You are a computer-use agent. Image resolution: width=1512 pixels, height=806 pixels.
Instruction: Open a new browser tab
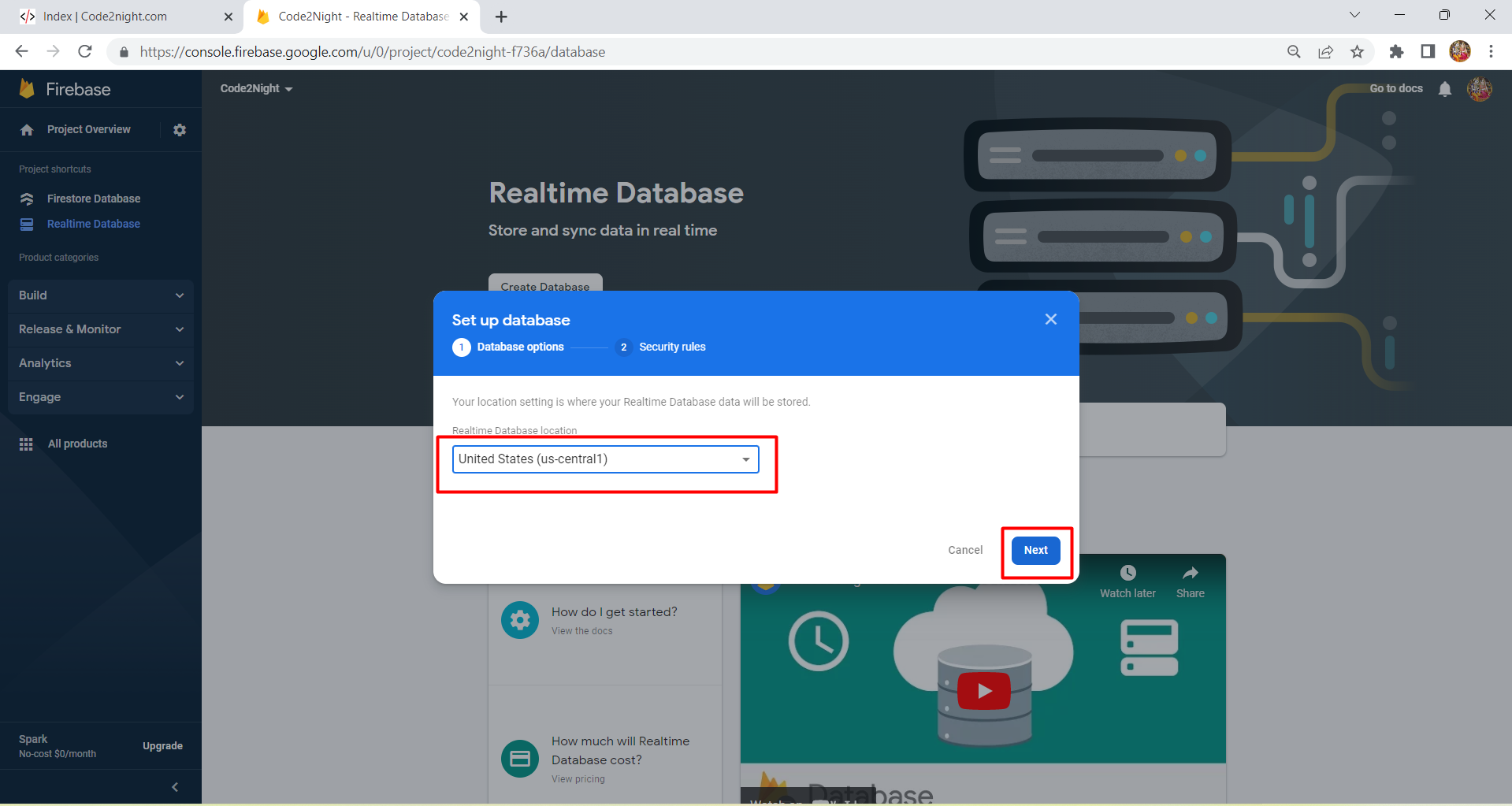point(501,17)
